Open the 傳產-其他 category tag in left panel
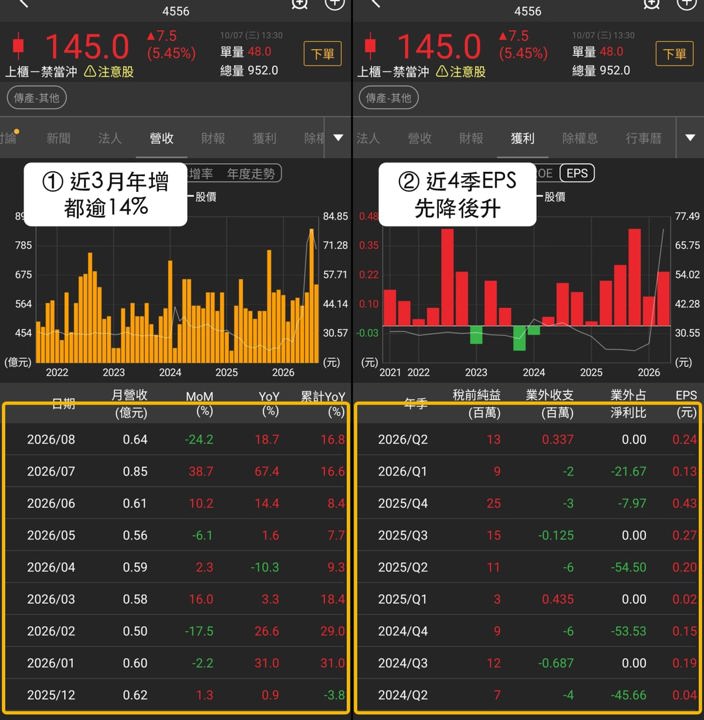The width and height of the screenshot is (704, 720). (37, 98)
